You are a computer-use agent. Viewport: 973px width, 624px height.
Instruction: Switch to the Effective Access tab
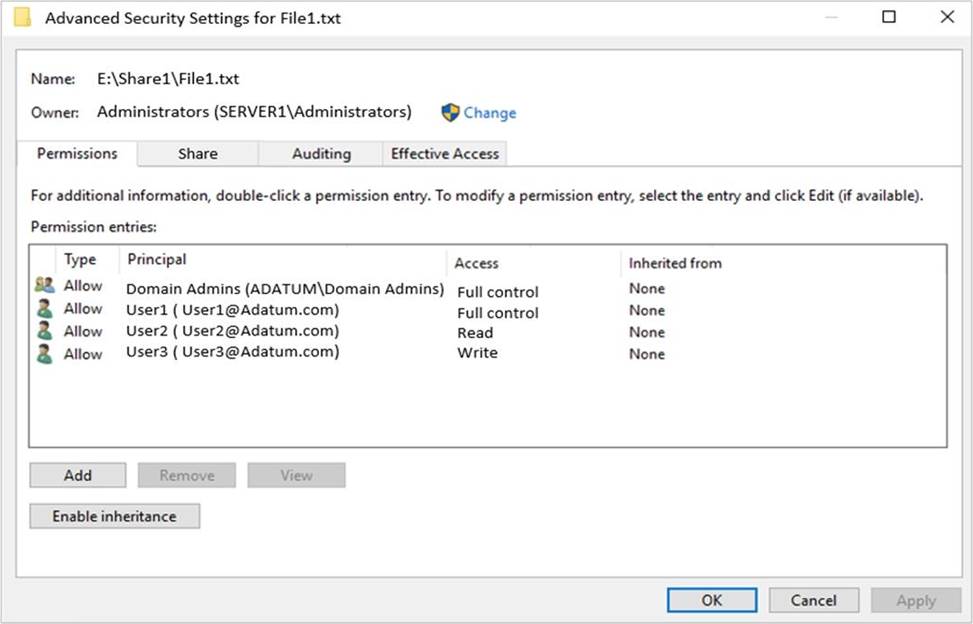[445, 154]
